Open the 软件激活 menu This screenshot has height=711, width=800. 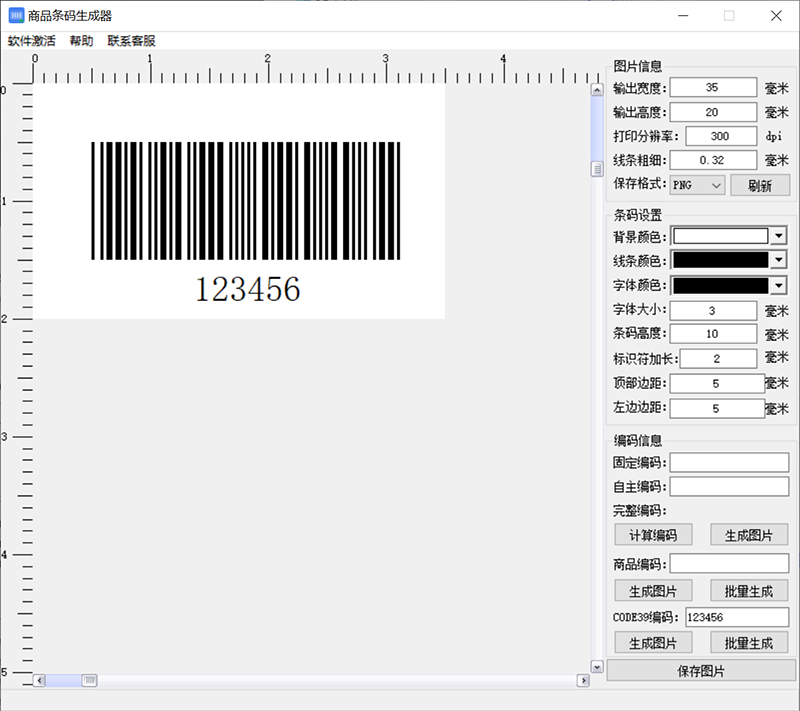[x=32, y=41]
